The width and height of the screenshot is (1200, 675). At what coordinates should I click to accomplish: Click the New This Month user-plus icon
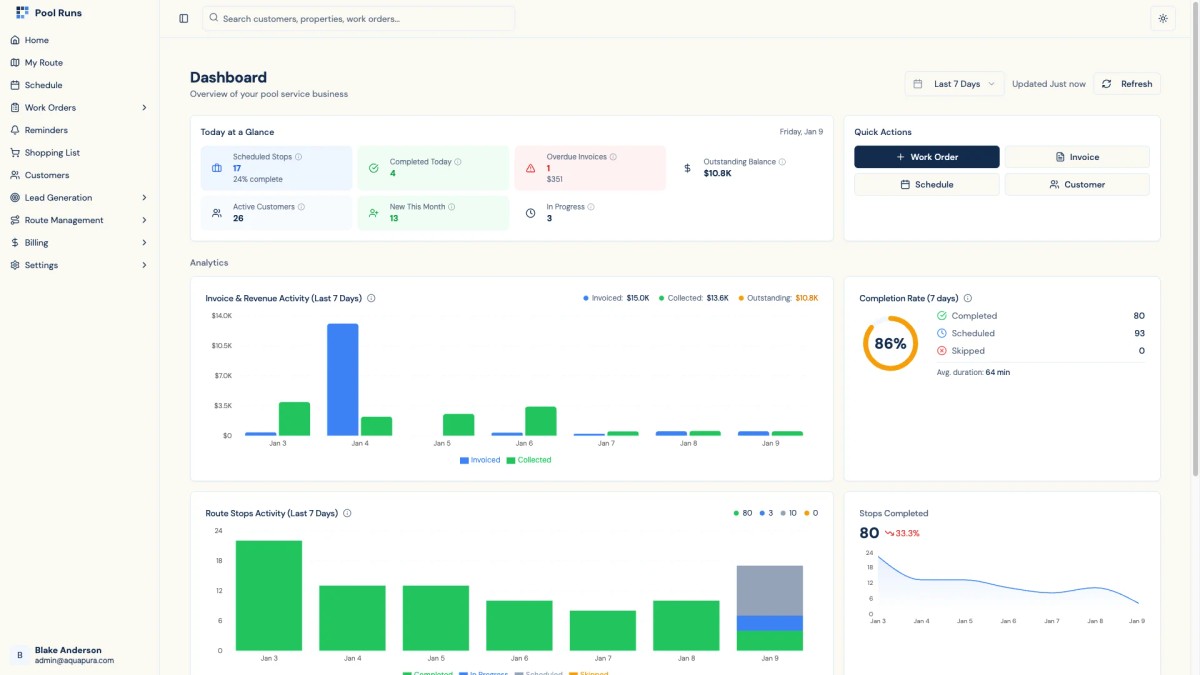point(373,213)
